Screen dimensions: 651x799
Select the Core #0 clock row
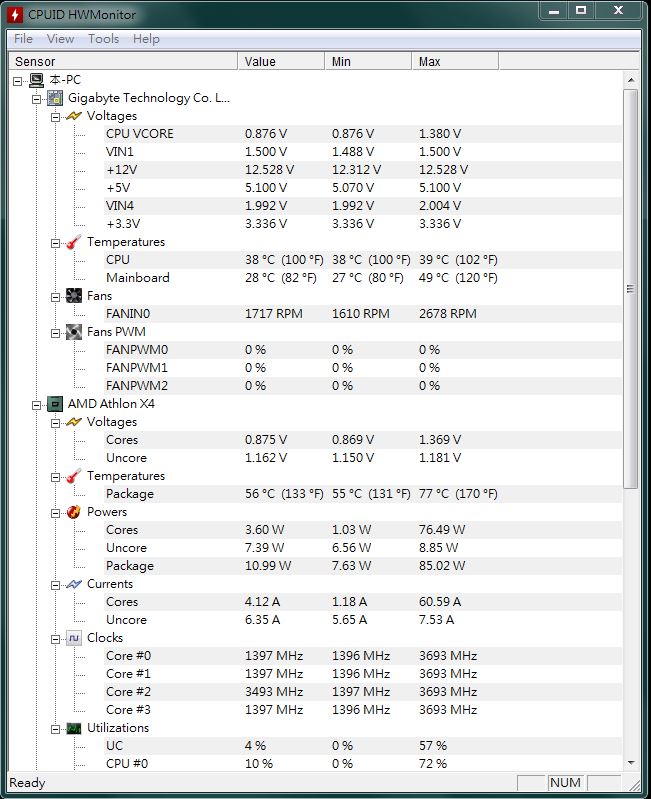[x=363, y=656]
